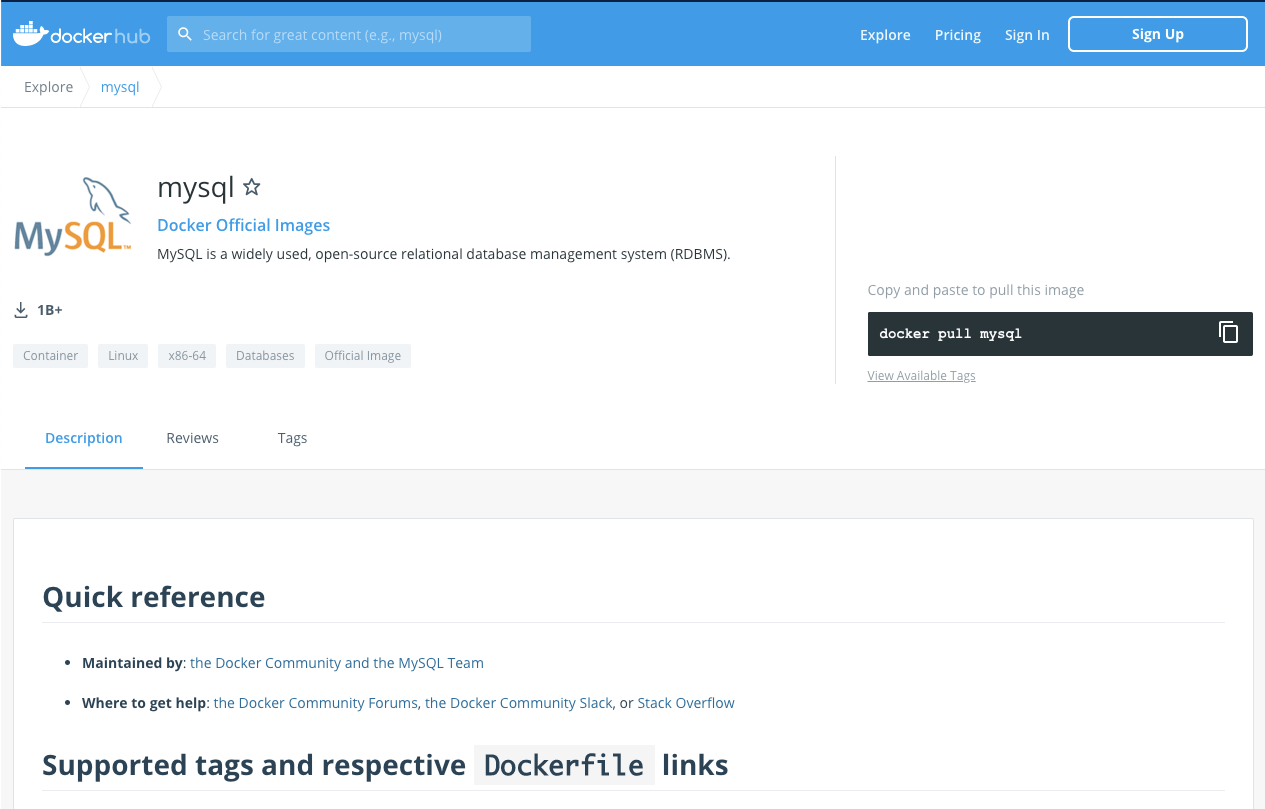Viewport: 1265px width, 809px height.
Task: Click the Docker Hub whale logo
Action: [x=81, y=34]
